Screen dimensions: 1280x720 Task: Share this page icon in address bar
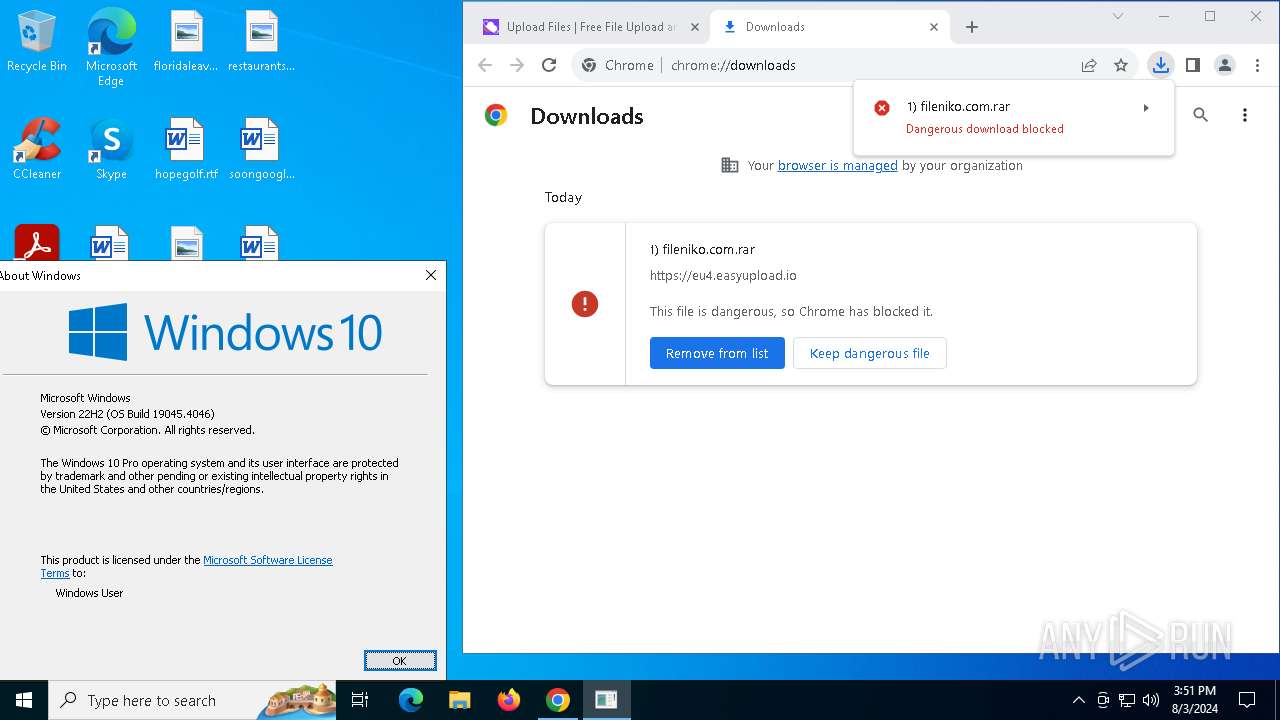[1089, 65]
